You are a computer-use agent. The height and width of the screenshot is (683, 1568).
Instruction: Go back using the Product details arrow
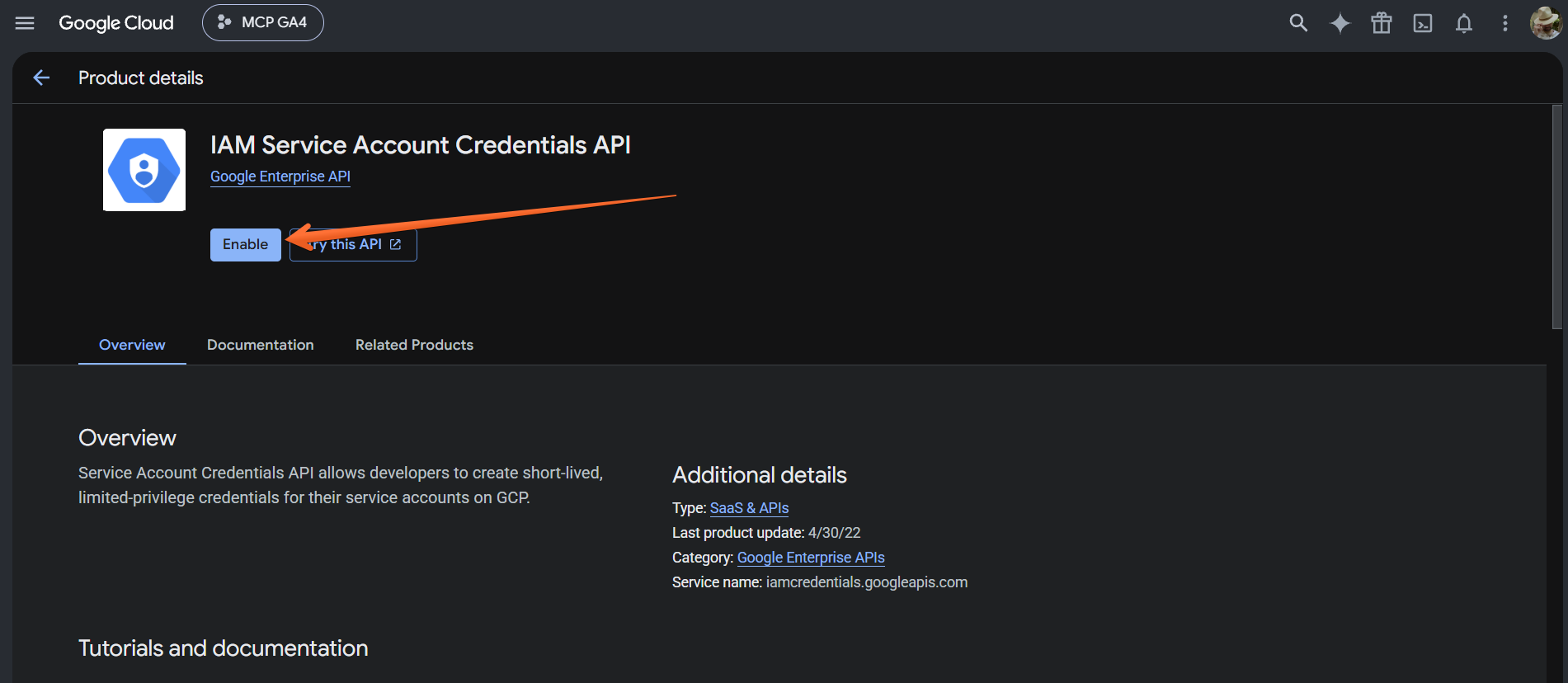click(41, 78)
